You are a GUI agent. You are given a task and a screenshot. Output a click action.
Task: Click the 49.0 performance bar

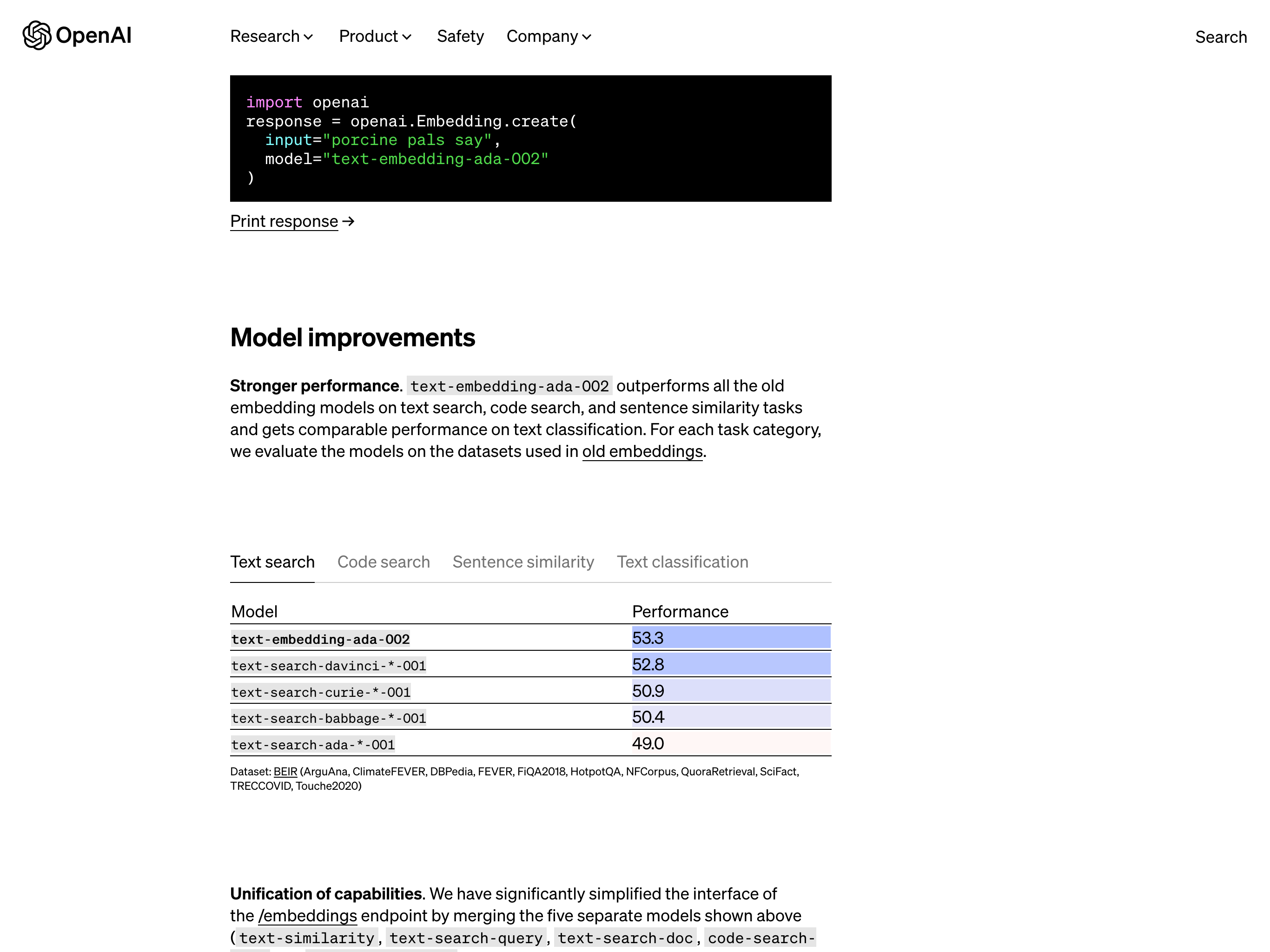pos(731,744)
